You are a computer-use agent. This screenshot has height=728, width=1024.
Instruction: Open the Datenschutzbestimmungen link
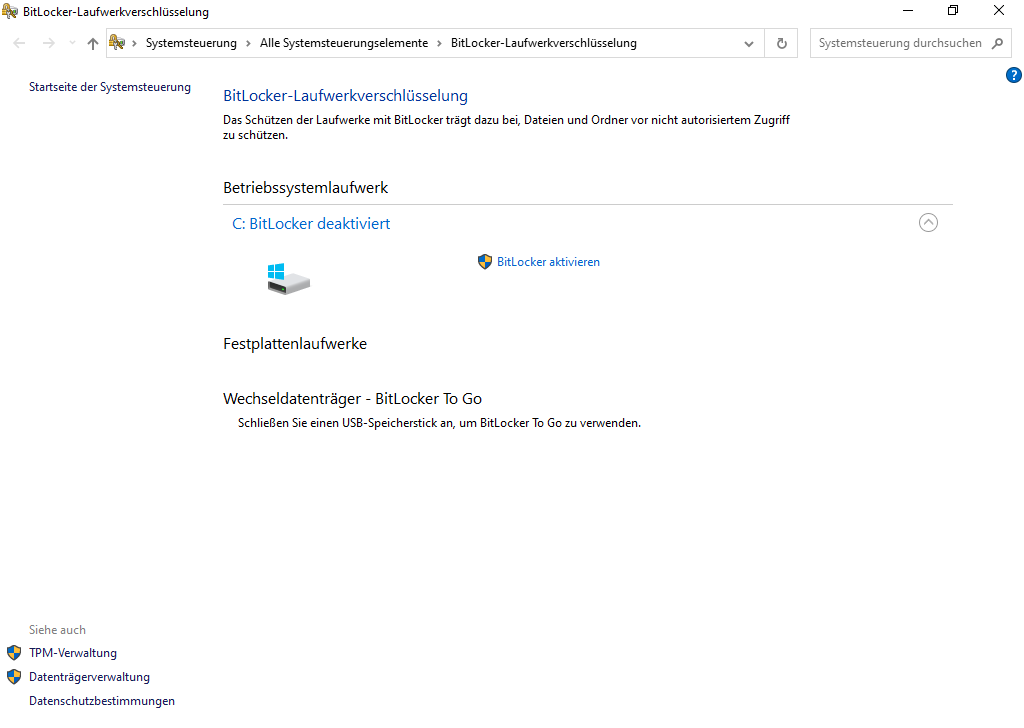(x=102, y=701)
